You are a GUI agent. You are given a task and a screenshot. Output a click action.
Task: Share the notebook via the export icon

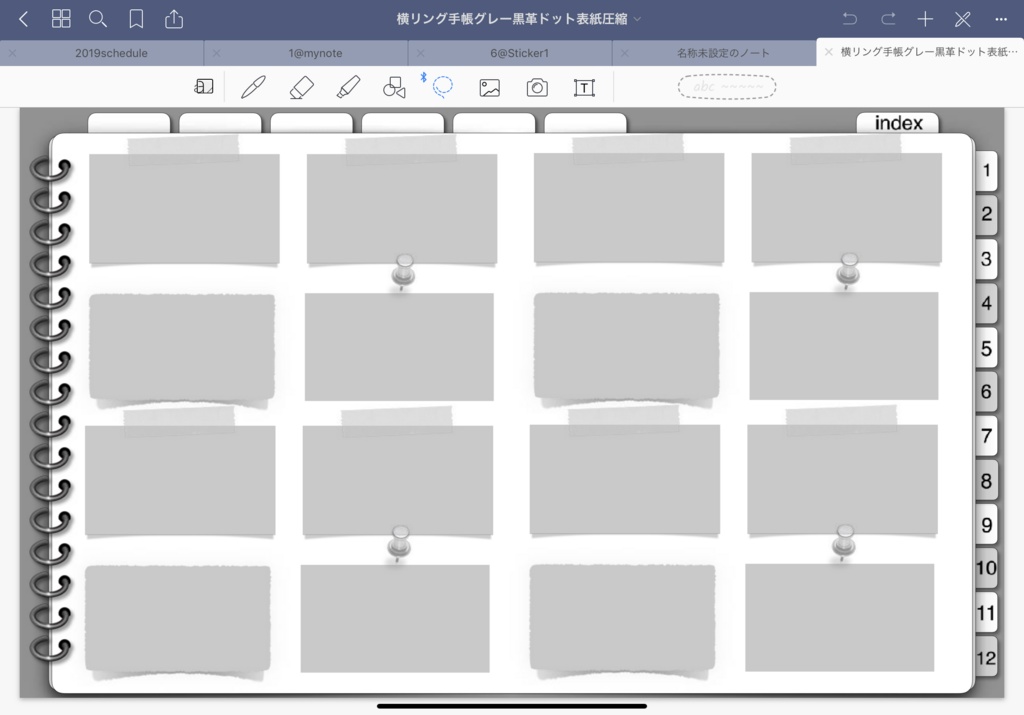point(176,18)
